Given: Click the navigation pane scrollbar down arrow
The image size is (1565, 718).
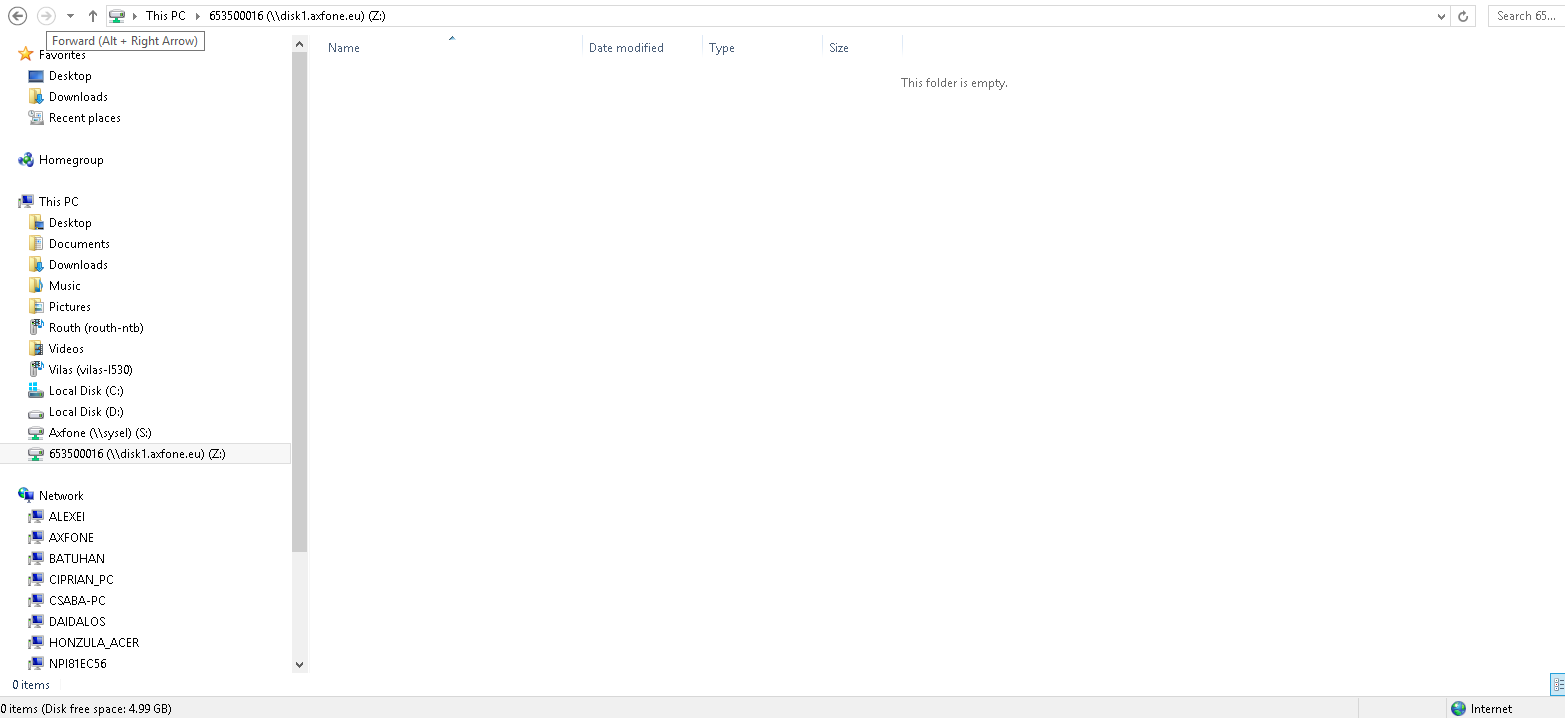Looking at the screenshot, I should (x=299, y=664).
